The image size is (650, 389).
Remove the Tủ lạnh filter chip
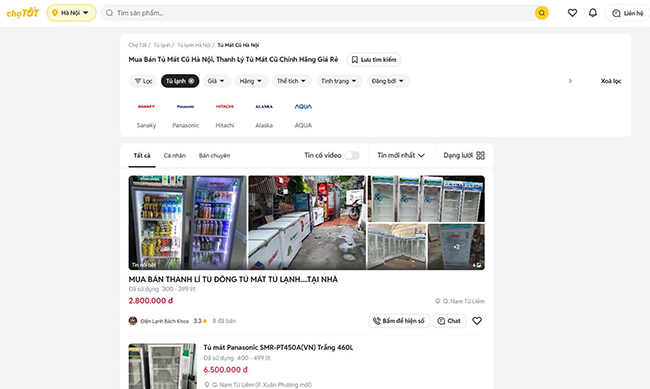pos(191,81)
